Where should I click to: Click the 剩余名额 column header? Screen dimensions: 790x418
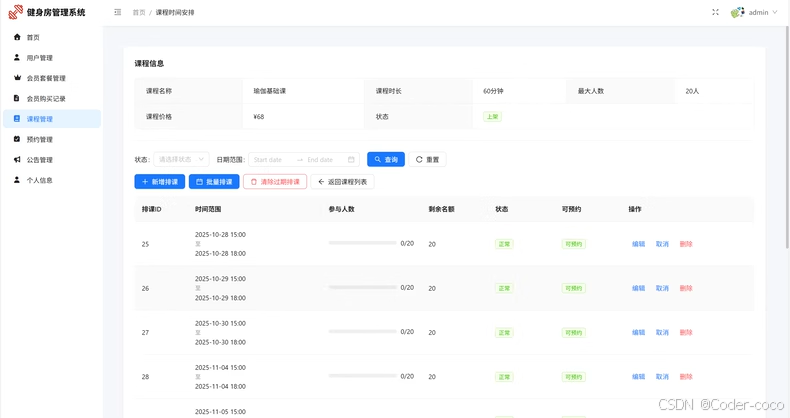click(441, 209)
